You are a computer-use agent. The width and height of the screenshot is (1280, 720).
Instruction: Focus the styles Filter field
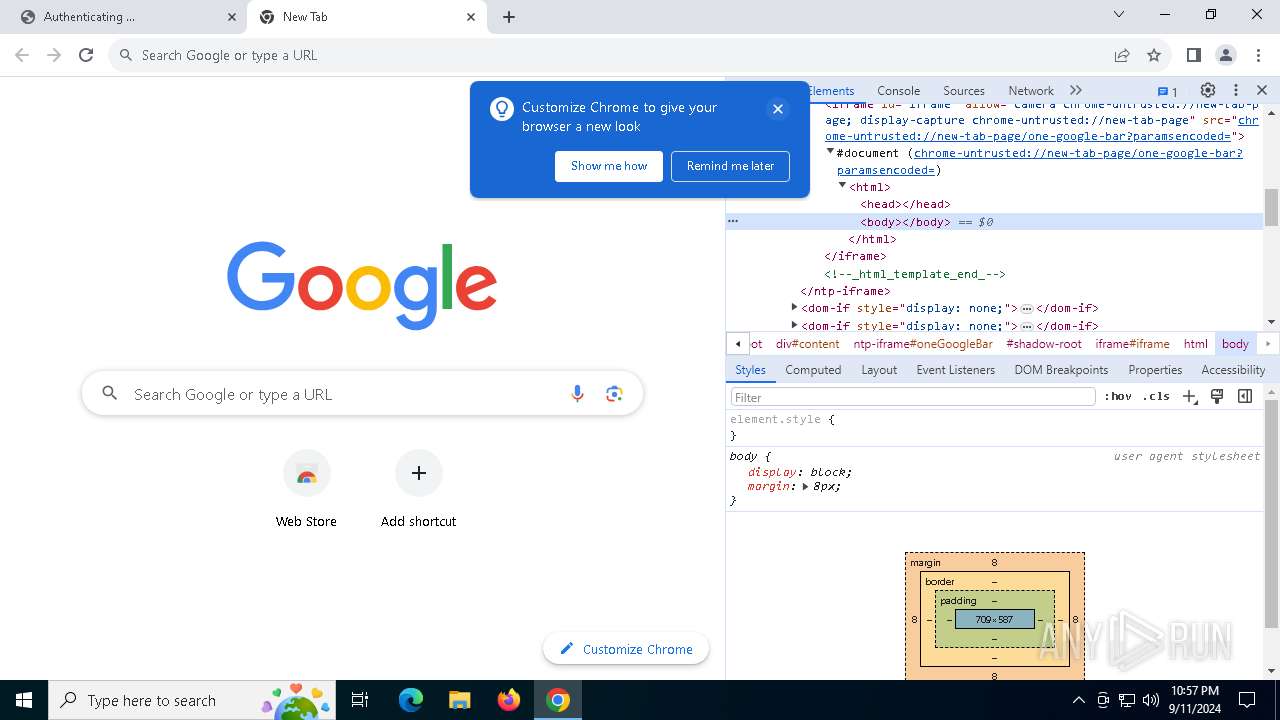pyautogui.click(x=912, y=397)
